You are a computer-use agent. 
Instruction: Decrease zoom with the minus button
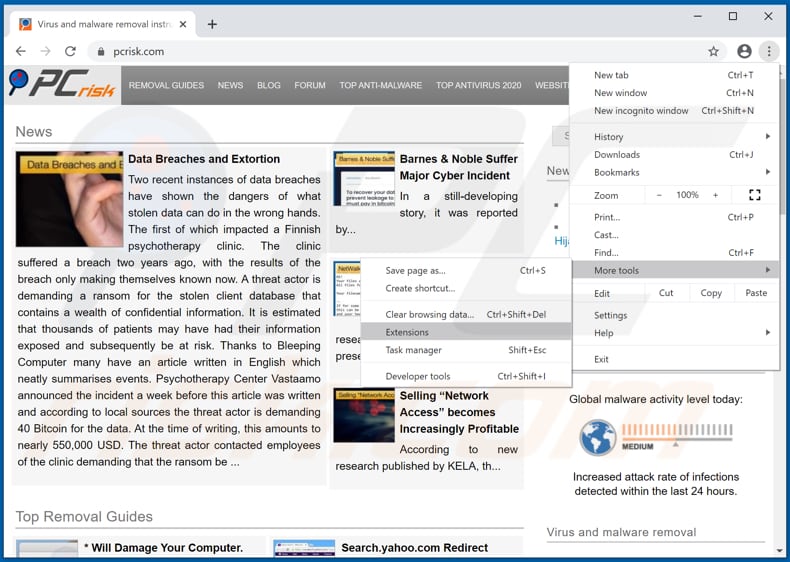pos(659,195)
